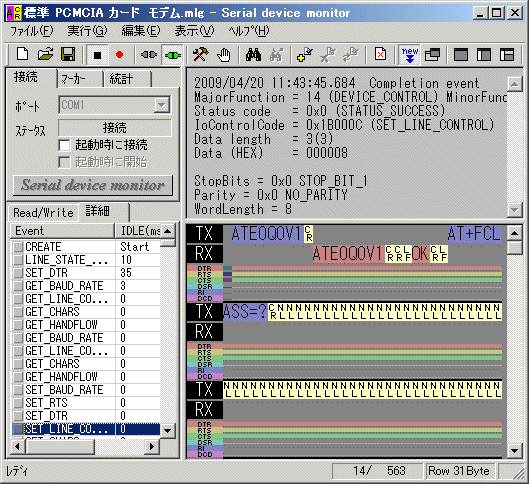The height and width of the screenshot is (484, 529).
Task: Select the 接続 tab
Action: pyautogui.click(x=31, y=78)
